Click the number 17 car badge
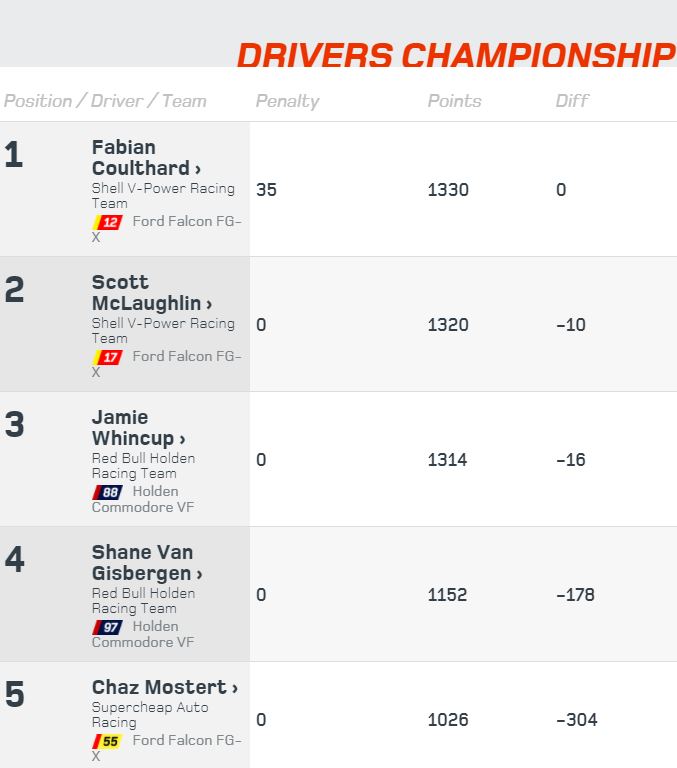This screenshot has height=768, width=677. pos(108,357)
